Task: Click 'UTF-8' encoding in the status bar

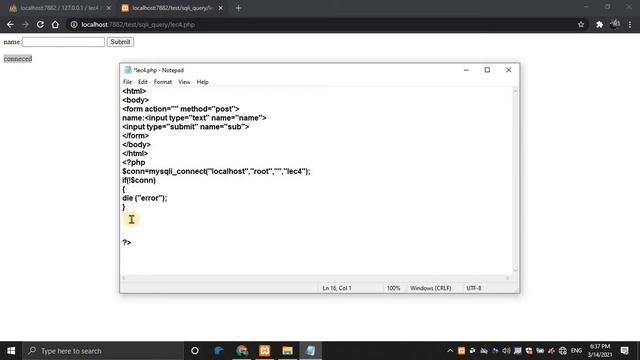Action: click(x=473, y=288)
